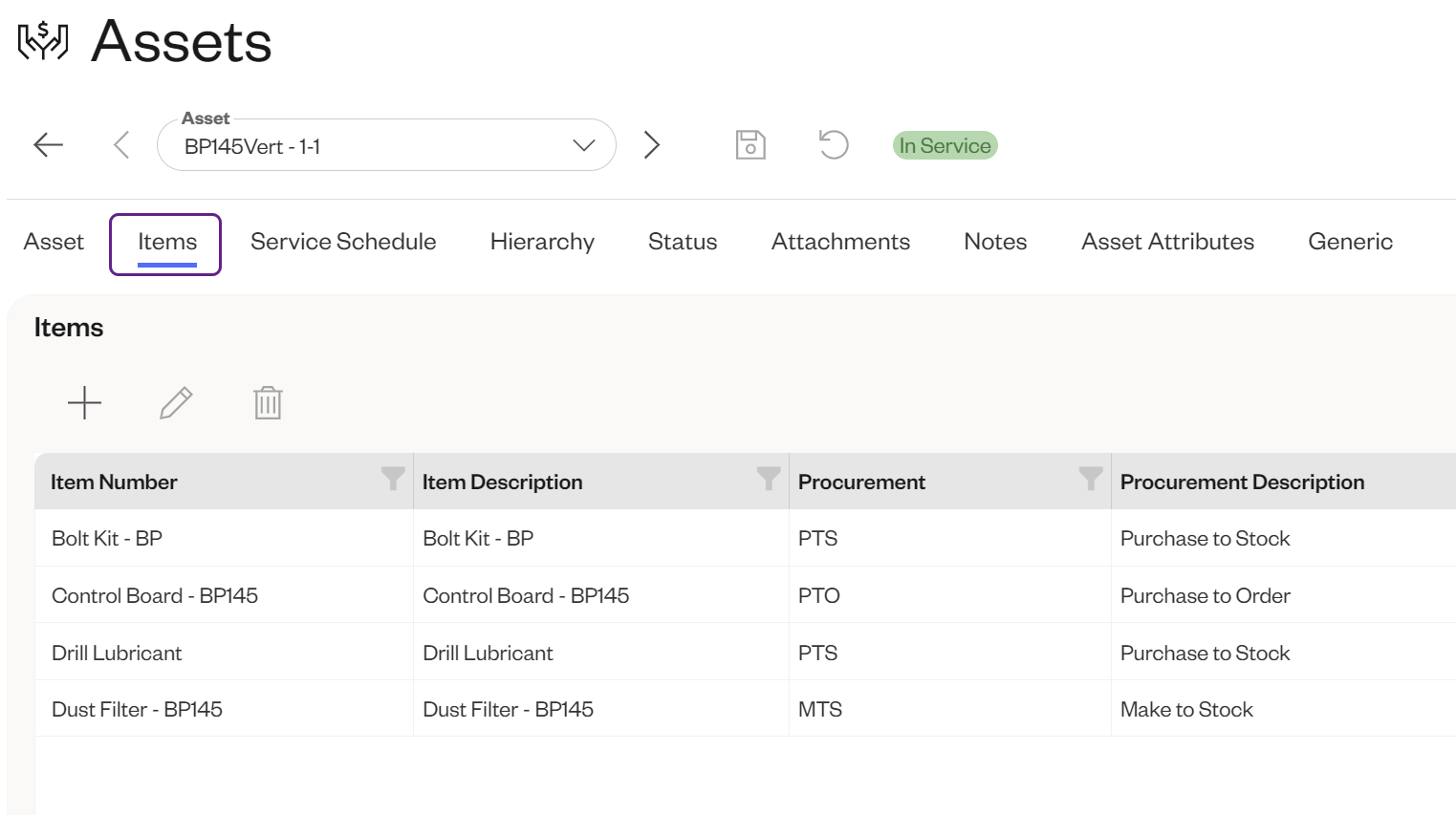Click the undo revert icon
1456x815 pixels.
pos(833,144)
